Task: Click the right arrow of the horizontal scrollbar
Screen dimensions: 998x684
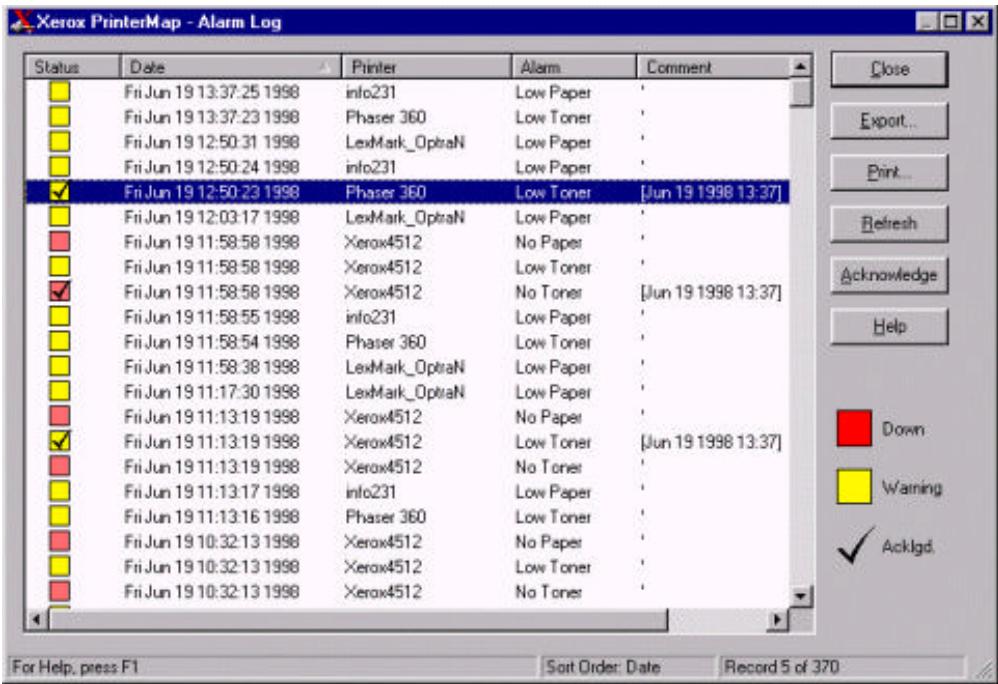Action: [x=778, y=619]
